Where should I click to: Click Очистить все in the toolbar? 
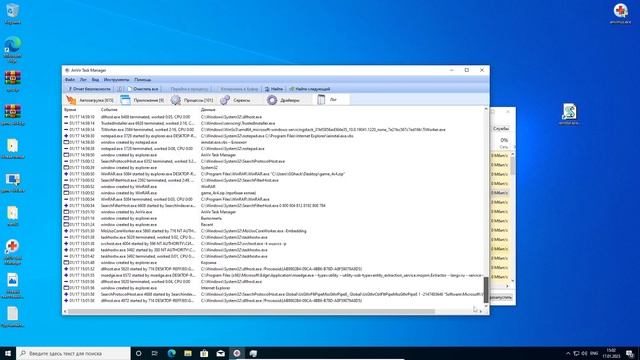tap(143, 89)
